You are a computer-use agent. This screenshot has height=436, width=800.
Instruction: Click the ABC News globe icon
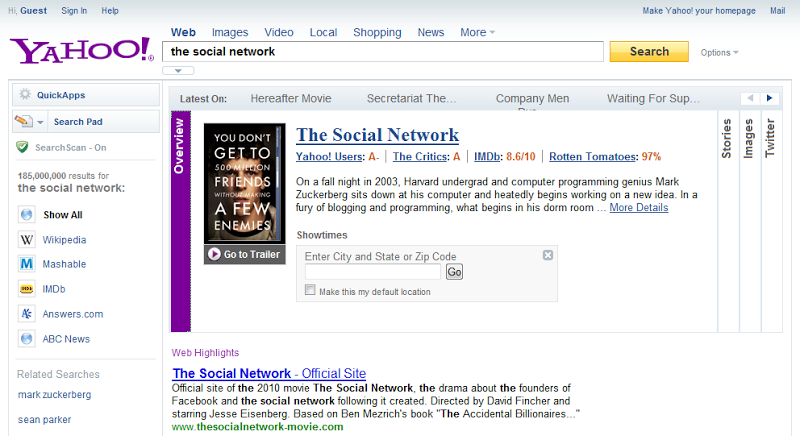tap(27, 339)
